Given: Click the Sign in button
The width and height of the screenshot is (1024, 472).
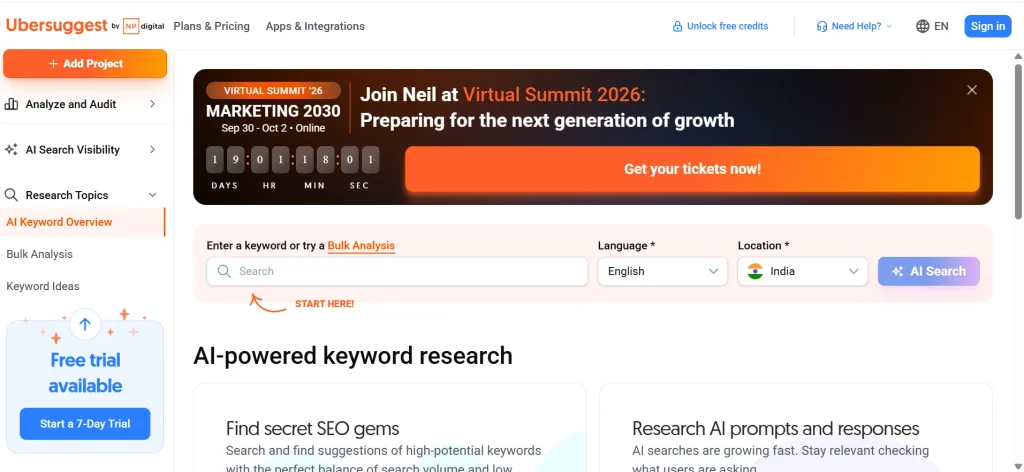Looking at the screenshot, I should [987, 26].
